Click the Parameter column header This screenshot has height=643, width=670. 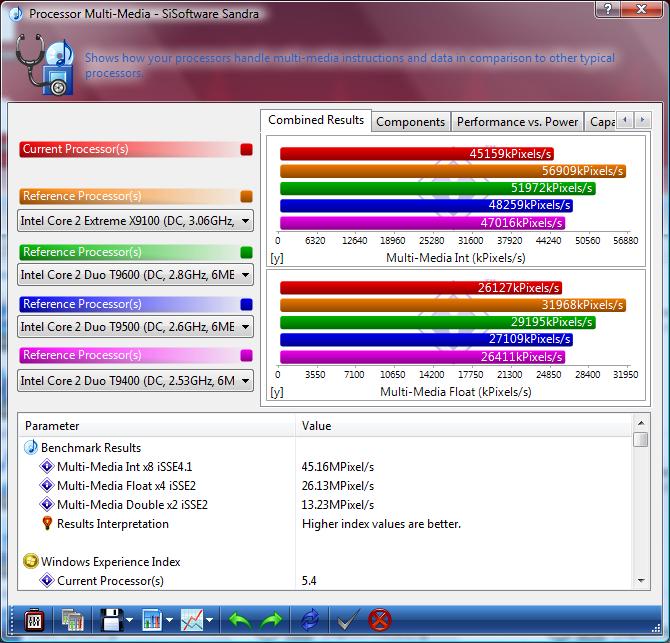[157, 426]
